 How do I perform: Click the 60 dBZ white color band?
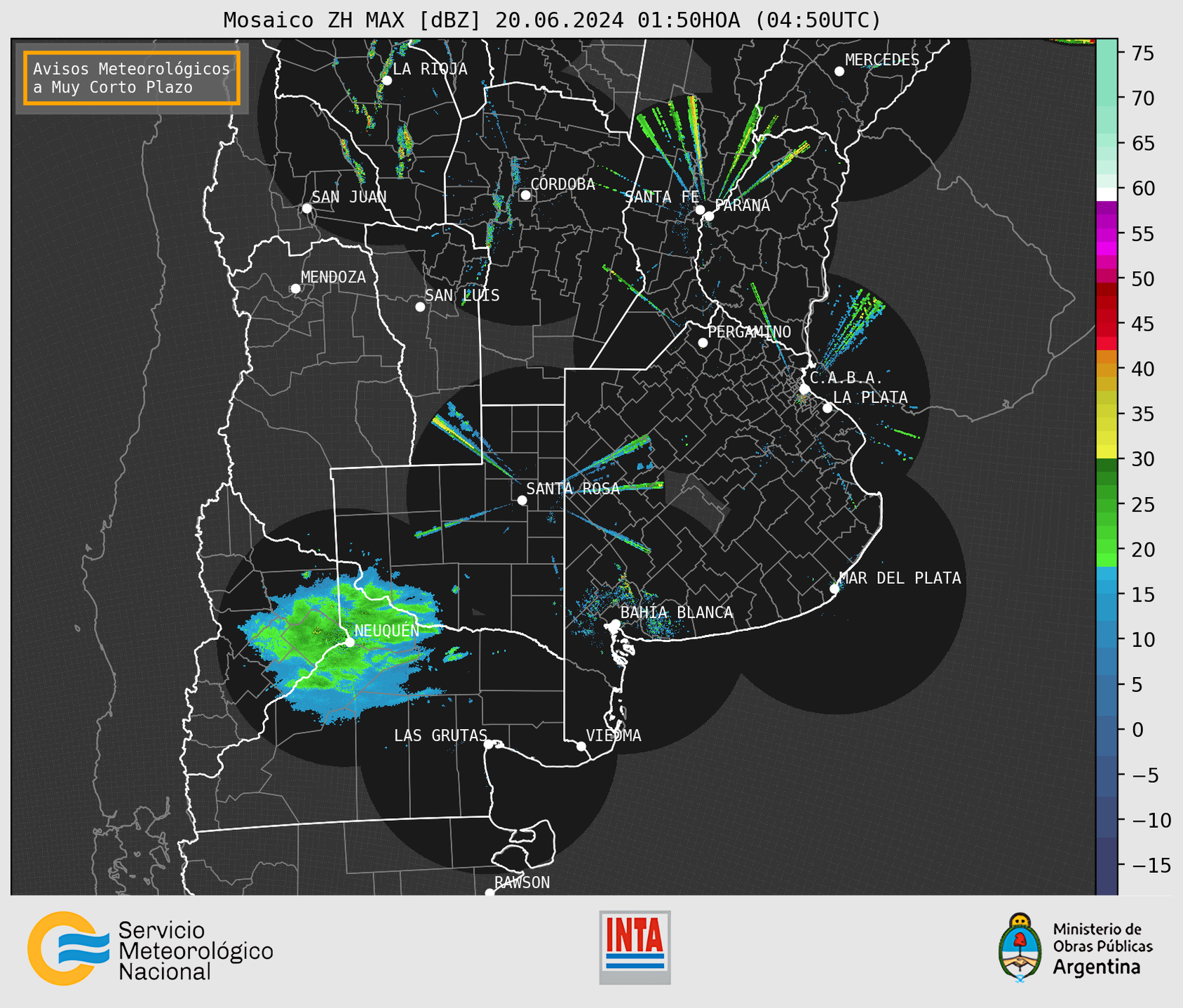coord(1107,193)
